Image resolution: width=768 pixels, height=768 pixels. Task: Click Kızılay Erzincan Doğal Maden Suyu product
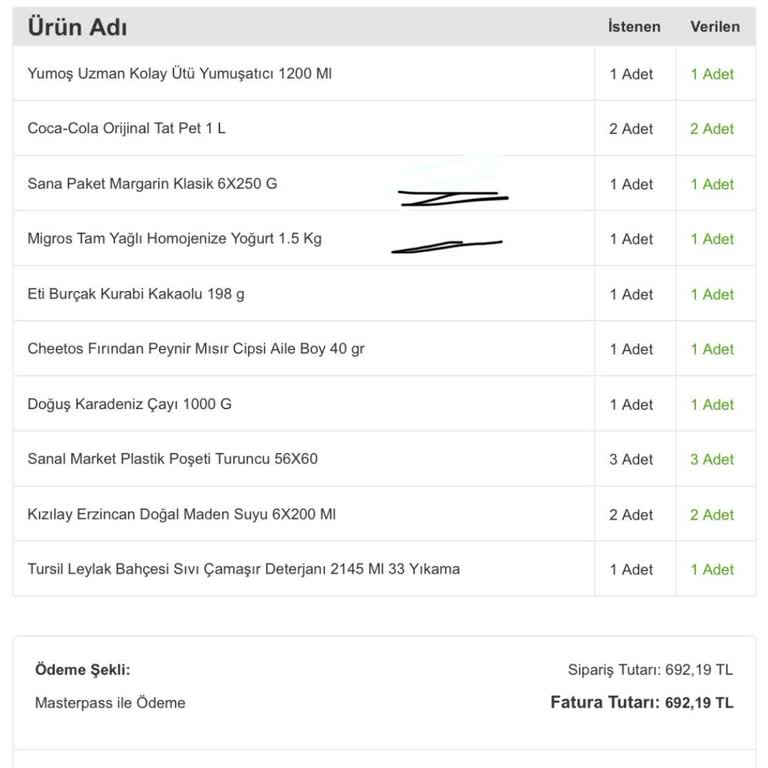181,514
